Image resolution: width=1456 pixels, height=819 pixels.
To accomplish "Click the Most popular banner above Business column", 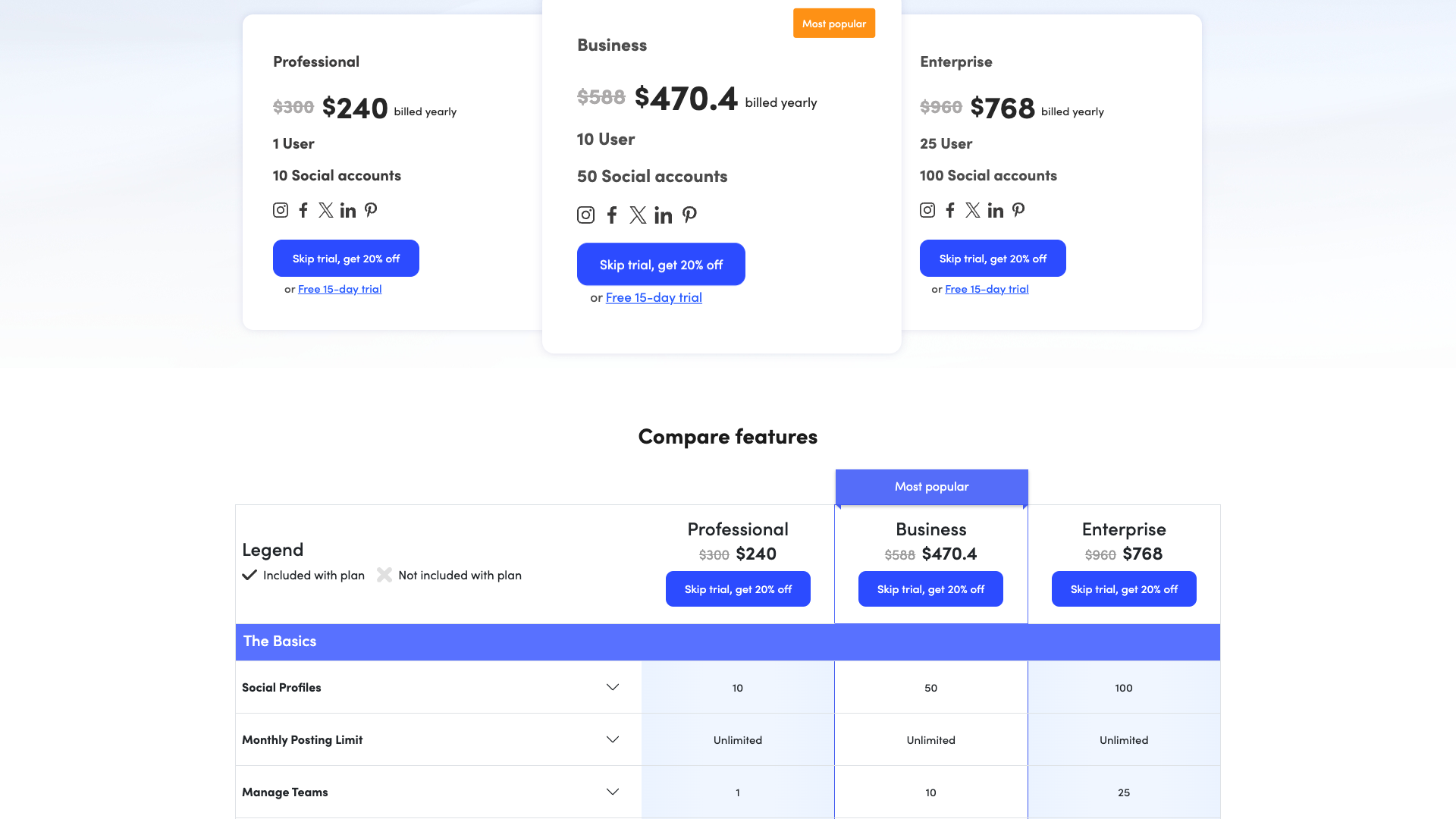I will (x=931, y=486).
